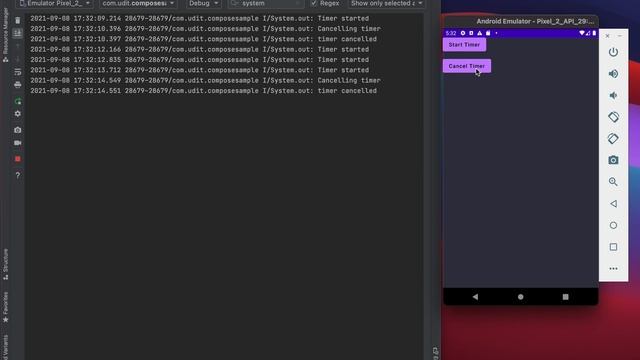The image size is (640, 360).
Task: Tap the Android navigation bar recents button
Action: pyautogui.click(x=565, y=297)
